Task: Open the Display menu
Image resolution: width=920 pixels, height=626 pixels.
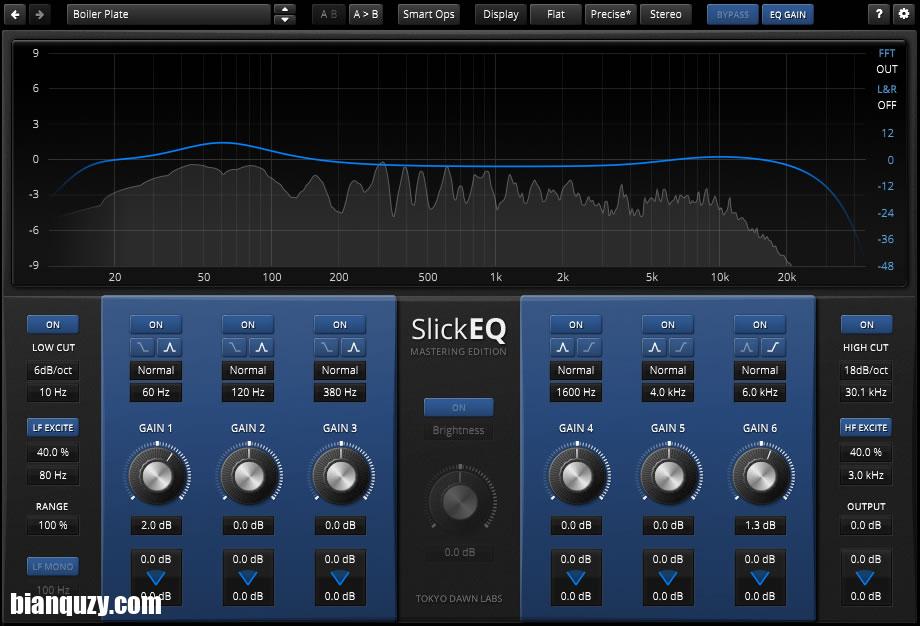Action: (500, 14)
